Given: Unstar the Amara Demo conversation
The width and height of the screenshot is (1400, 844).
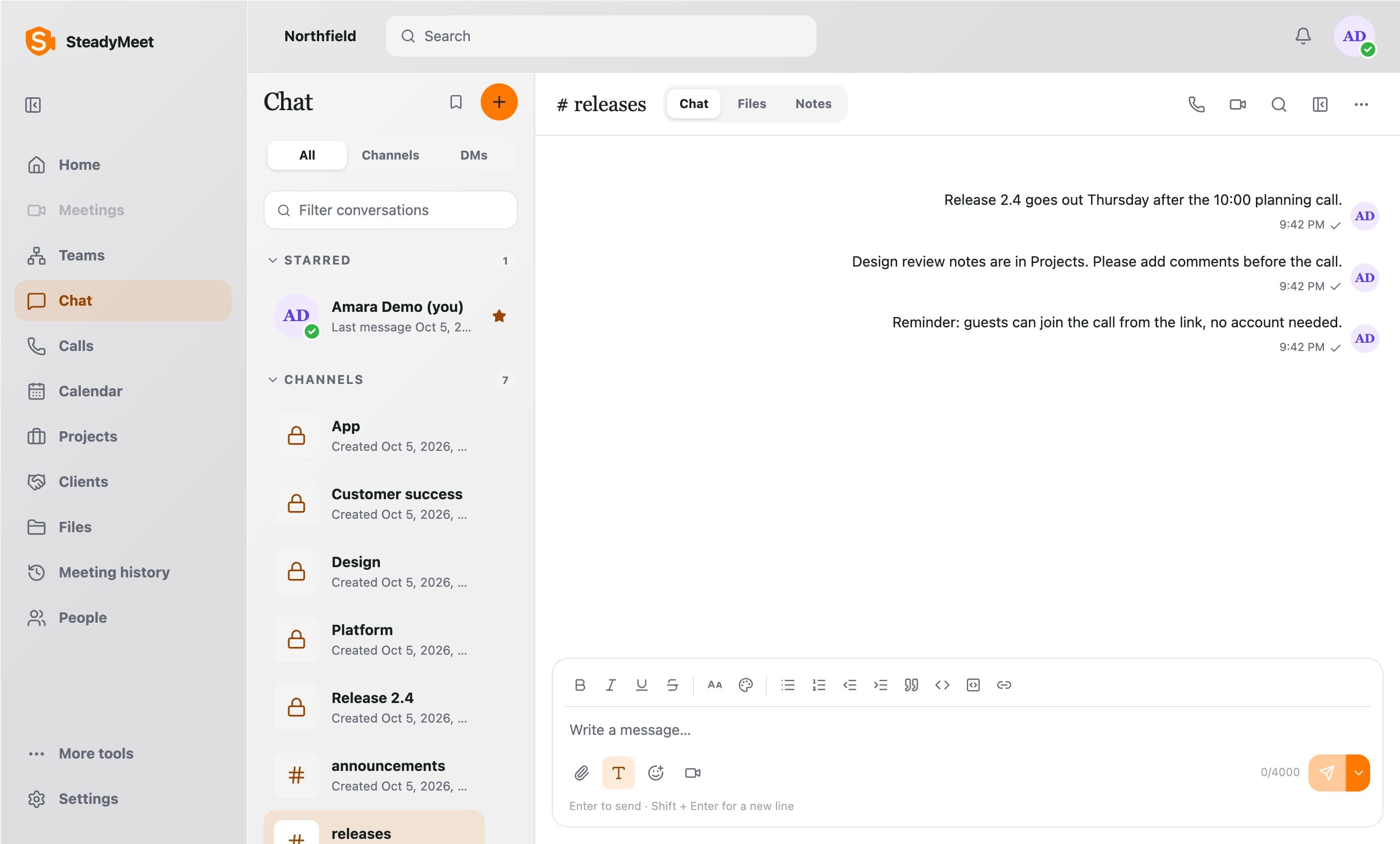Looking at the screenshot, I should pyautogui.click(x=499, y=316).
